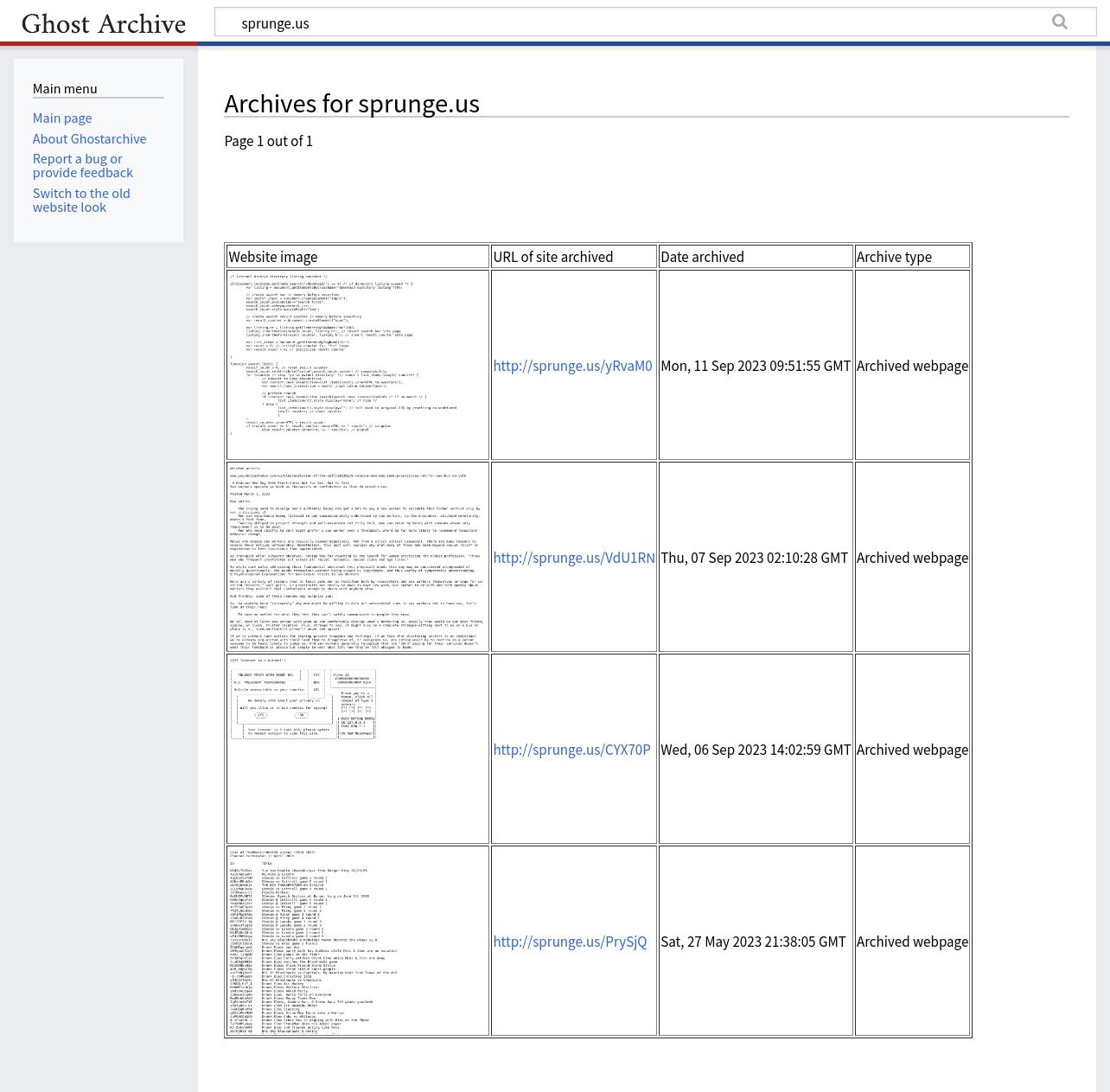The height and width of the screenshot is (1092, 1110).
Task: Open Report a bug or provide feedback
Action: [83, 166]
